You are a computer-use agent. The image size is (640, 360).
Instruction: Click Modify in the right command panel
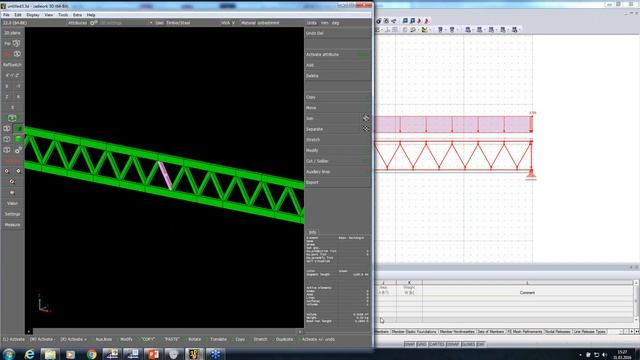[x=338, y=150]
